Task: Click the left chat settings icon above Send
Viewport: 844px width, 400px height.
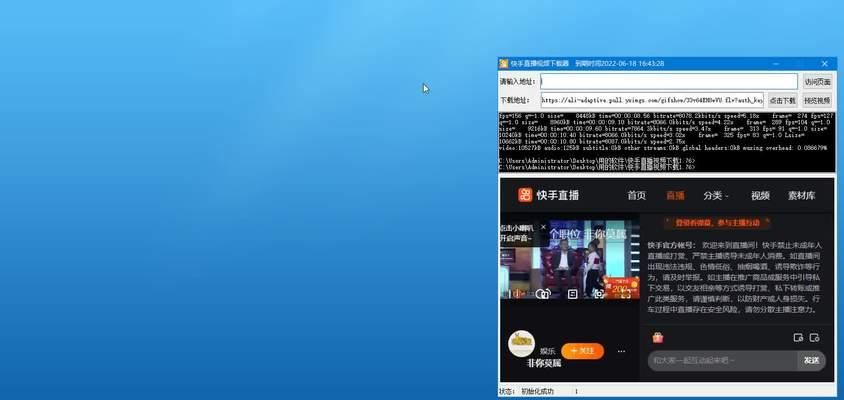Action: [798, 338]
